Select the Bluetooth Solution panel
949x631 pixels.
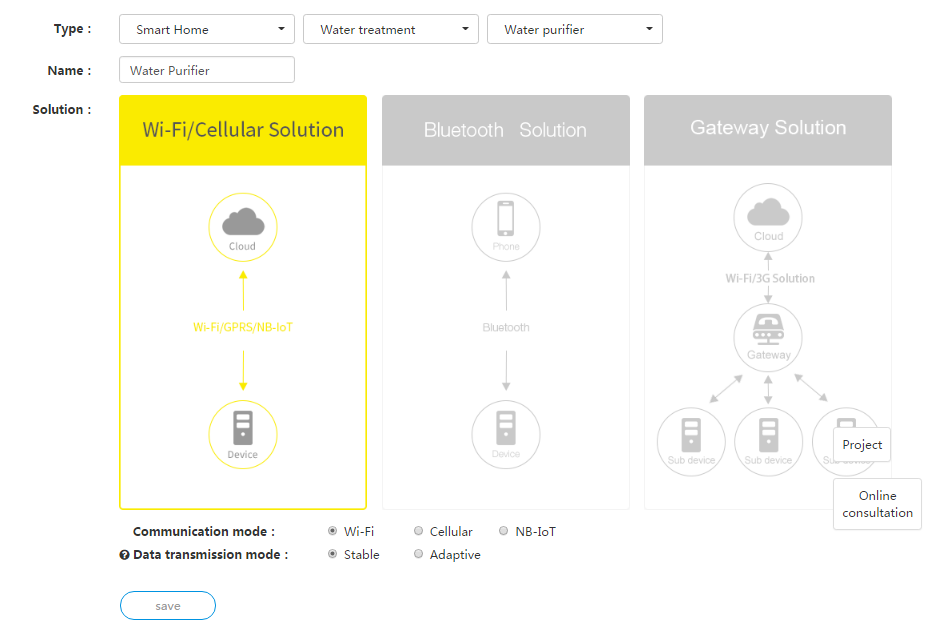505,130
